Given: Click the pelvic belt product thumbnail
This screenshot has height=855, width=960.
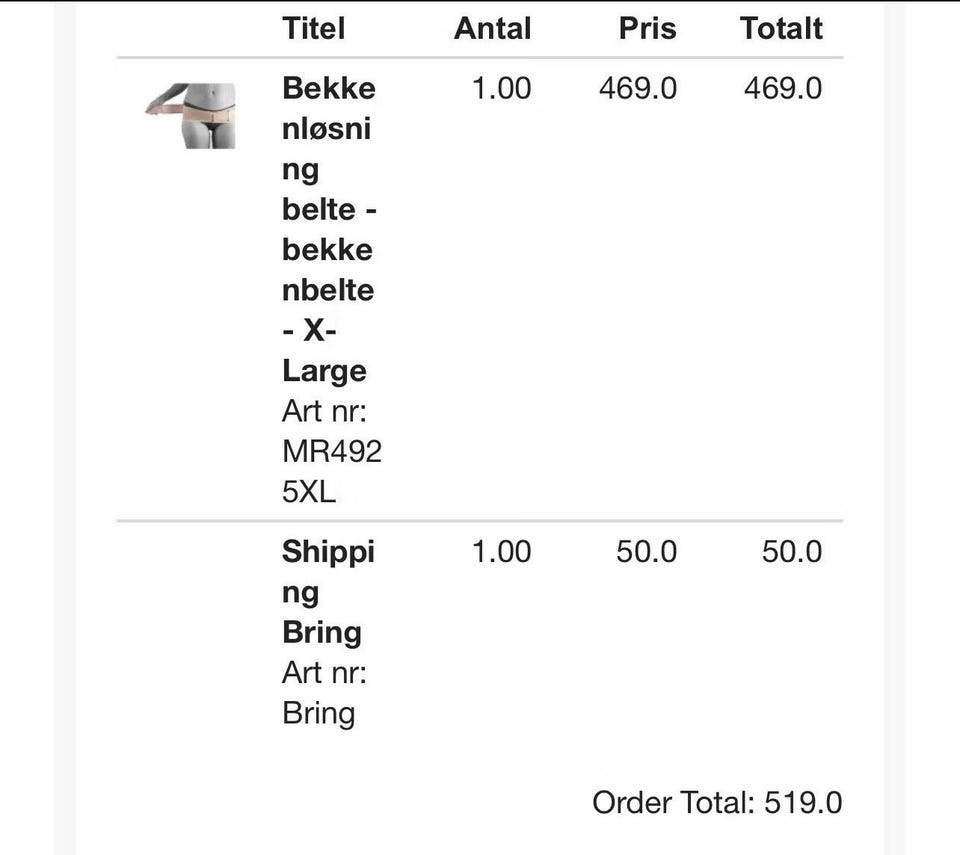Looking at the screenshot, I should pyautogui.click(x=190, y=116).
